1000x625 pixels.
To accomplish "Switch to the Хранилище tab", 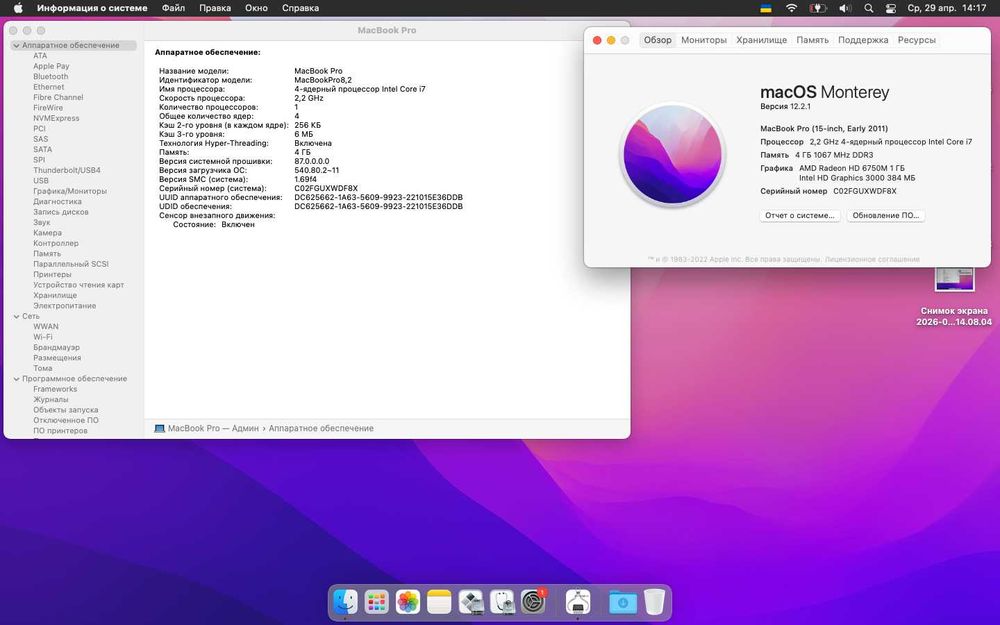I will 761,40.
